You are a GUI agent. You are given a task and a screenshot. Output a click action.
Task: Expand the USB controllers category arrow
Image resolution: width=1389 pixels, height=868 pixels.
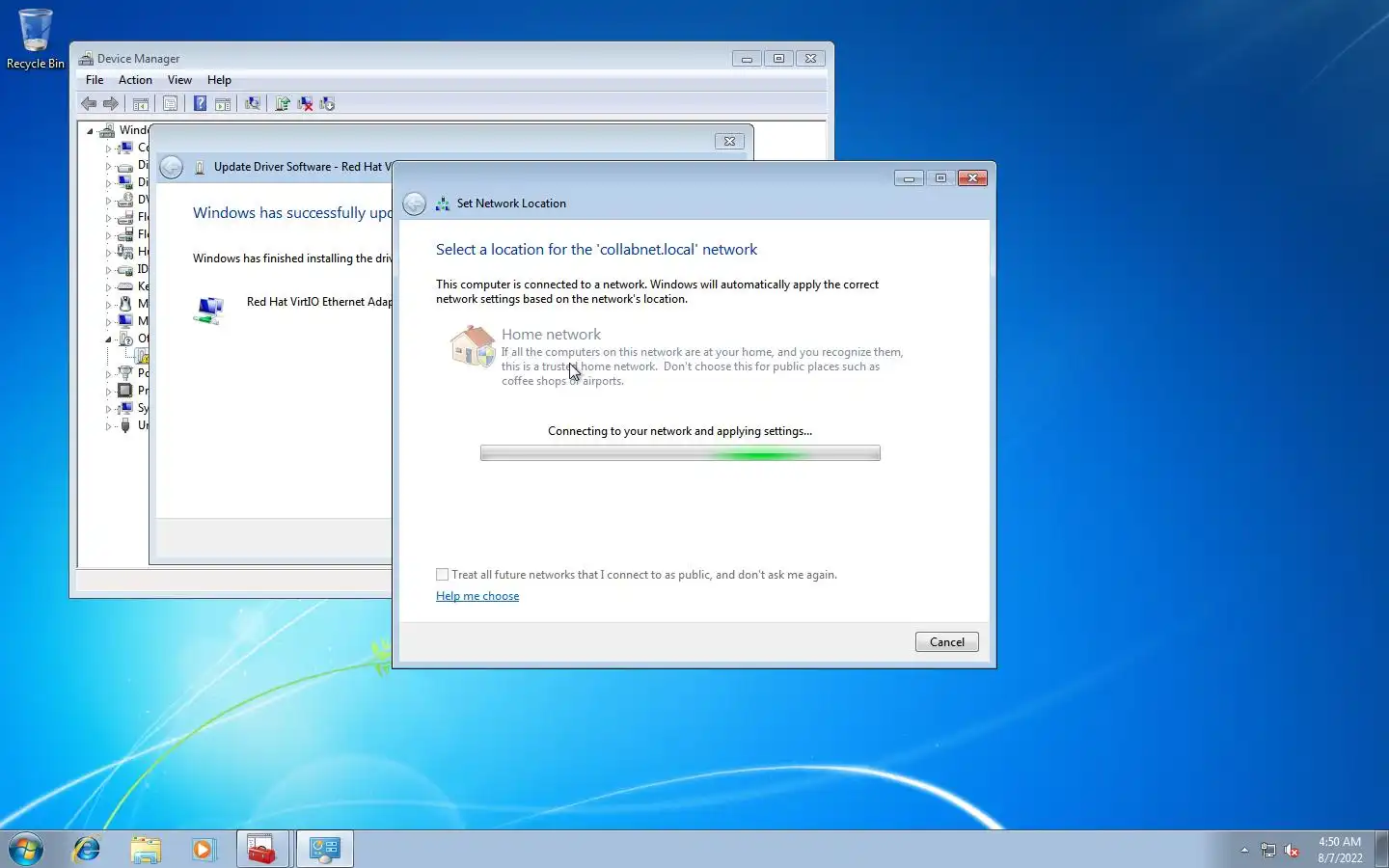tap(108, 426)
